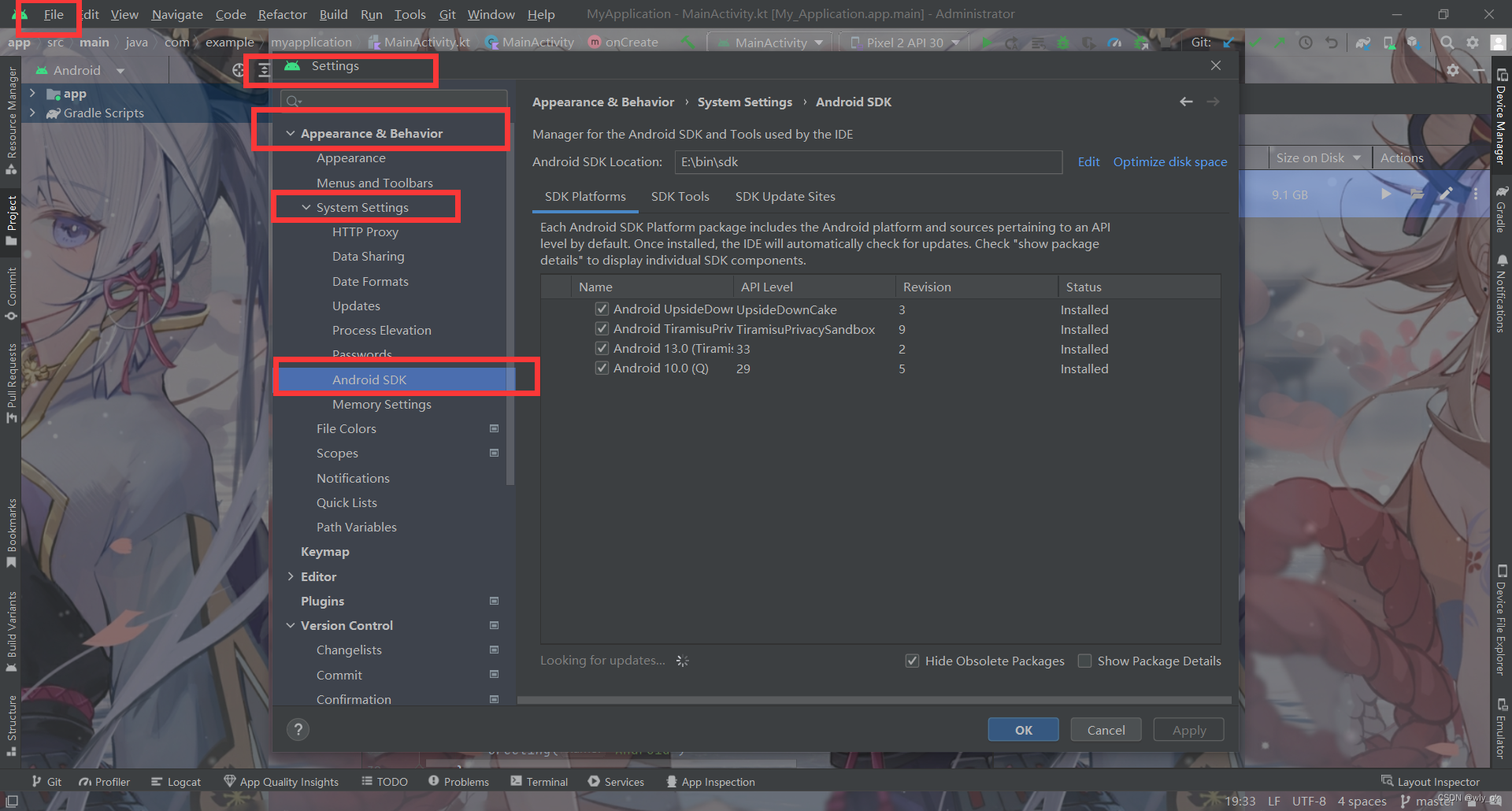Open the Refactor menu

click(x=282, y=14)
